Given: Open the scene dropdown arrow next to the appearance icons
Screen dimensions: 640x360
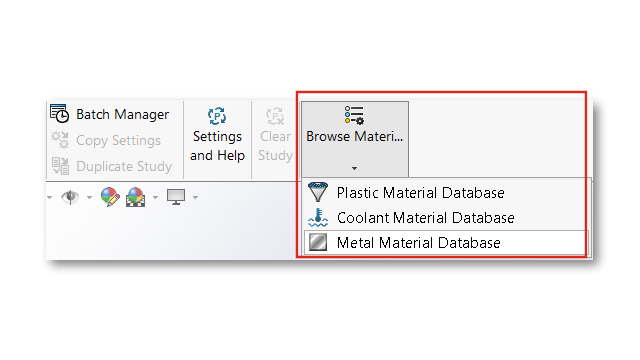Looking at the screenshot, I should click(x=155, y=198).
